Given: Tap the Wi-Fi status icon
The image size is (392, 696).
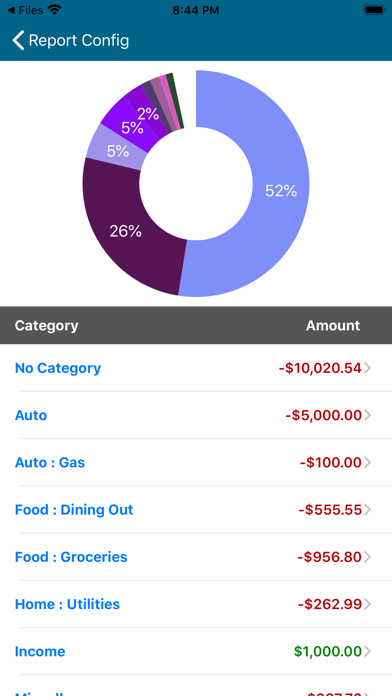Looking at the screenshot, I should [55, 10].
